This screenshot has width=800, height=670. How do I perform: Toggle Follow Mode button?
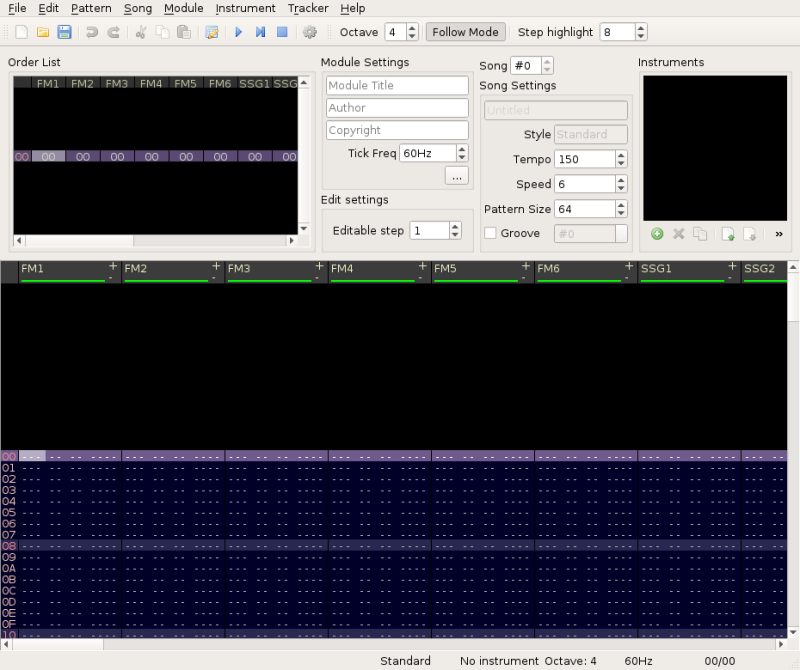[x=466, y=32]
